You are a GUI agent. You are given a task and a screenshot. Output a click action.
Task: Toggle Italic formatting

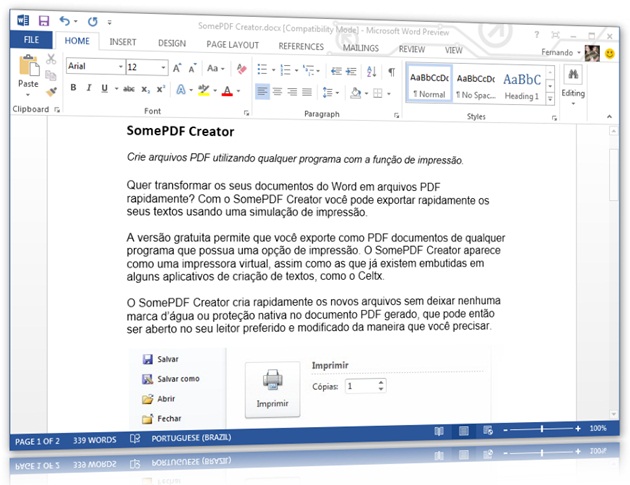tap(89, 87)
